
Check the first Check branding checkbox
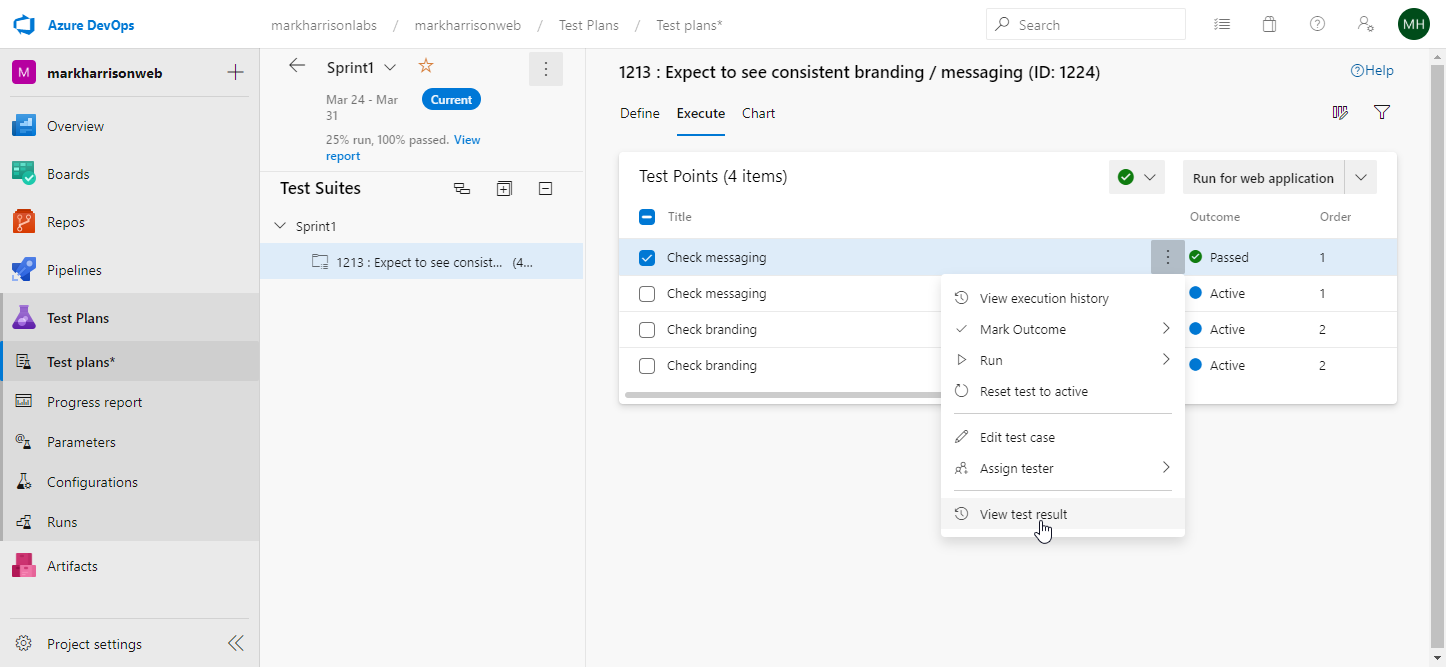click(x=647, y=330)
